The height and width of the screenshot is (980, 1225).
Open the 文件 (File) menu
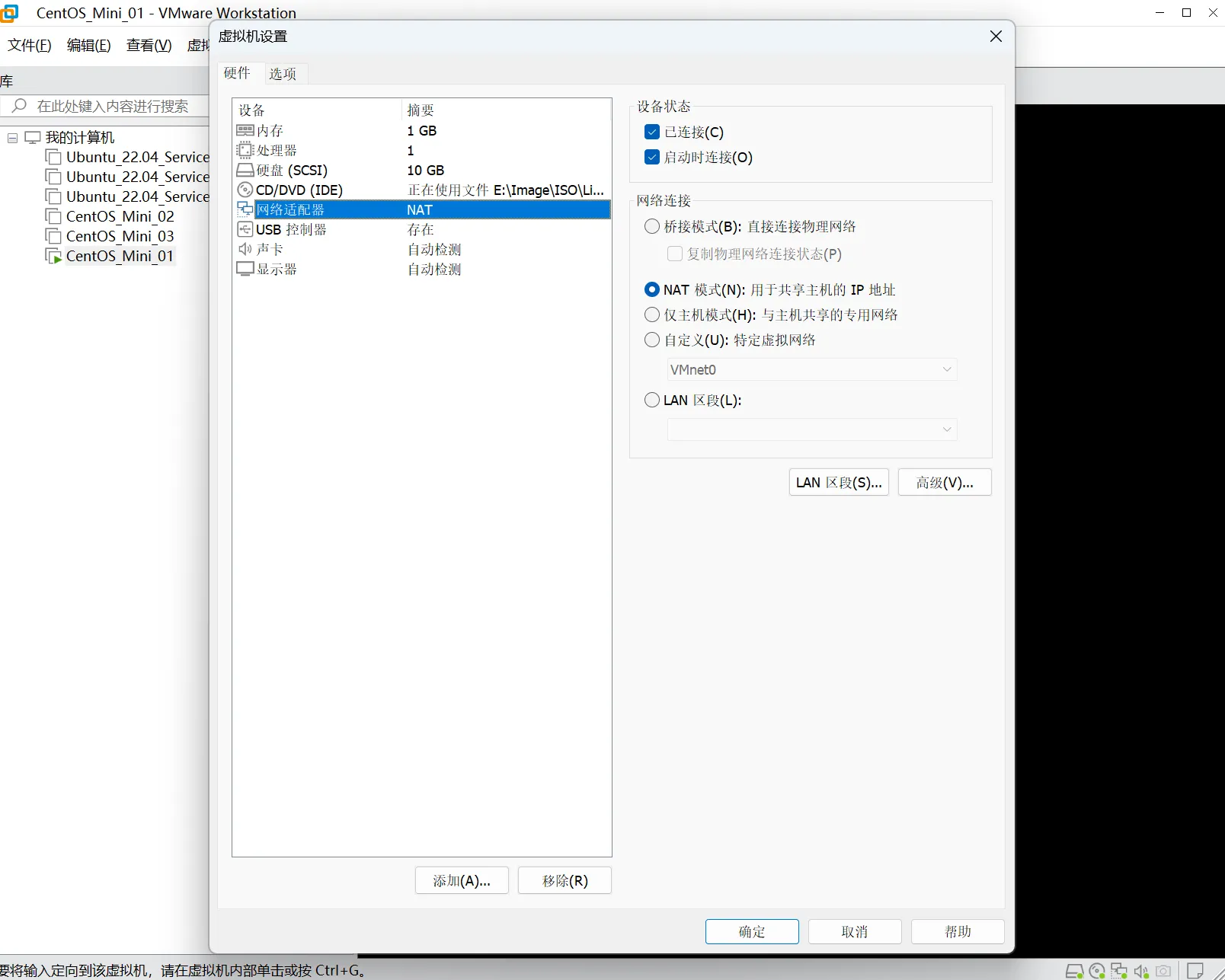click(x=30, y=46)
